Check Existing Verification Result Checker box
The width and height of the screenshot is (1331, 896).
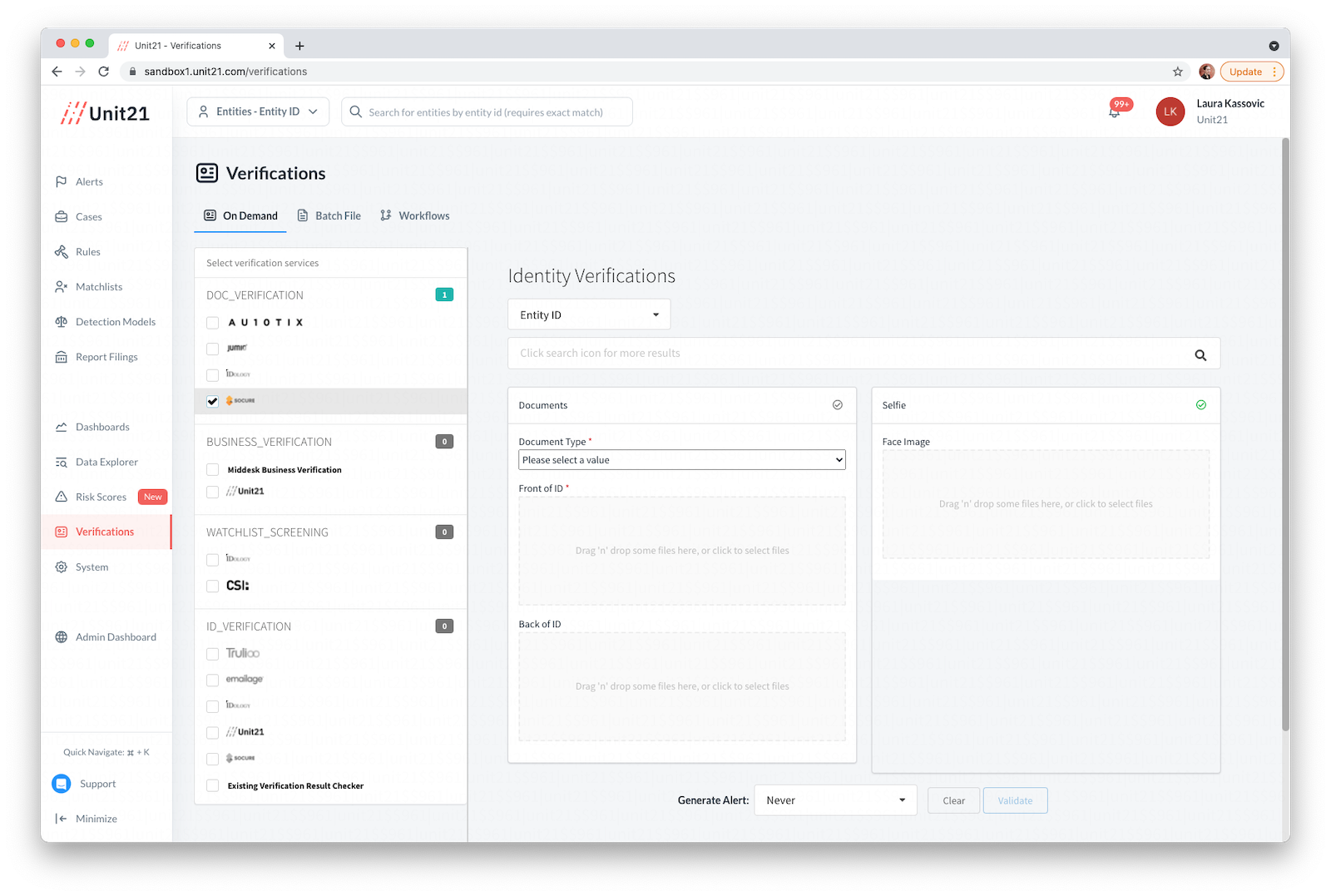[213, 786]
